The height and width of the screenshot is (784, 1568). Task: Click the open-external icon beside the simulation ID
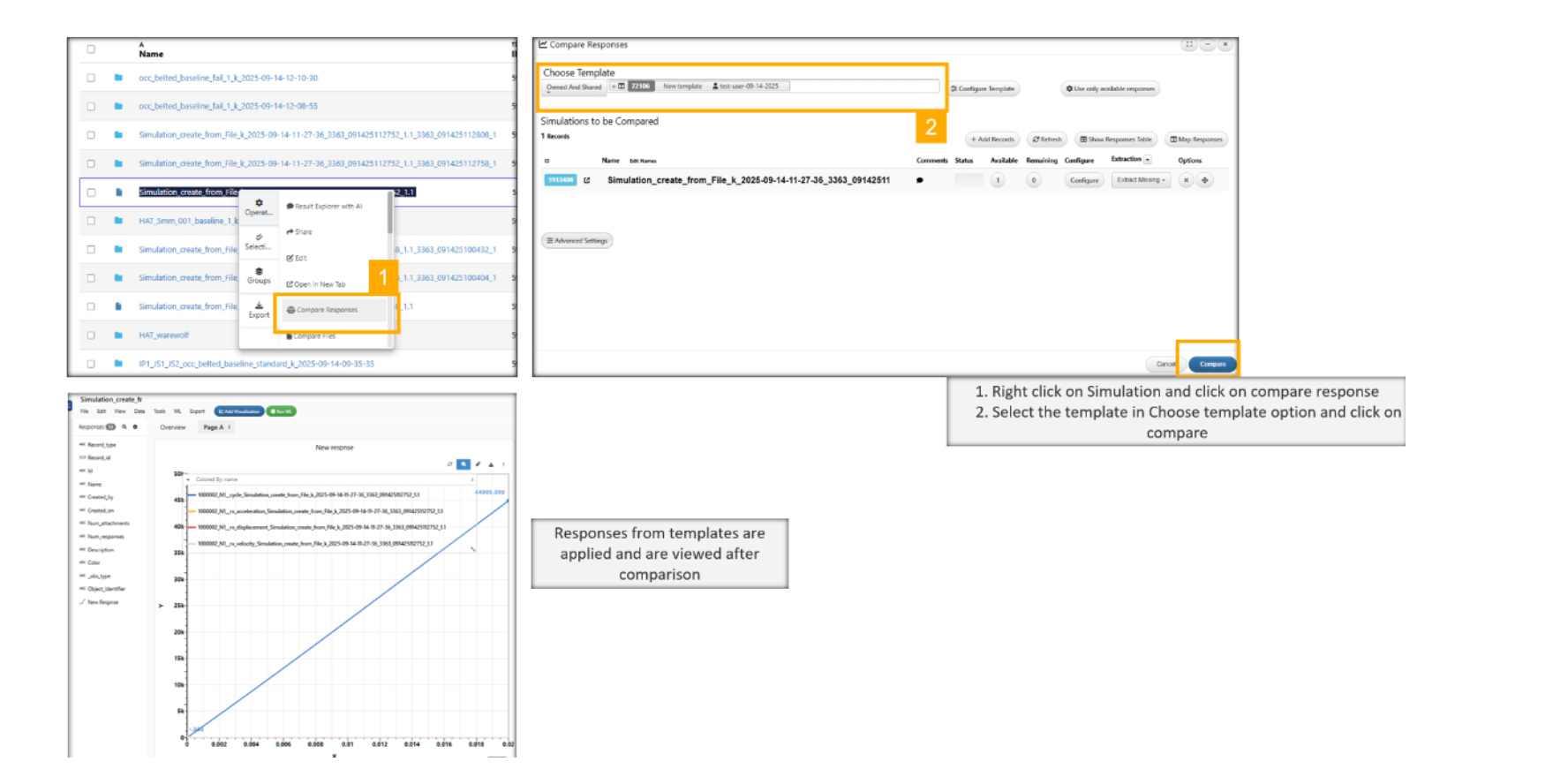click(586, 180)
